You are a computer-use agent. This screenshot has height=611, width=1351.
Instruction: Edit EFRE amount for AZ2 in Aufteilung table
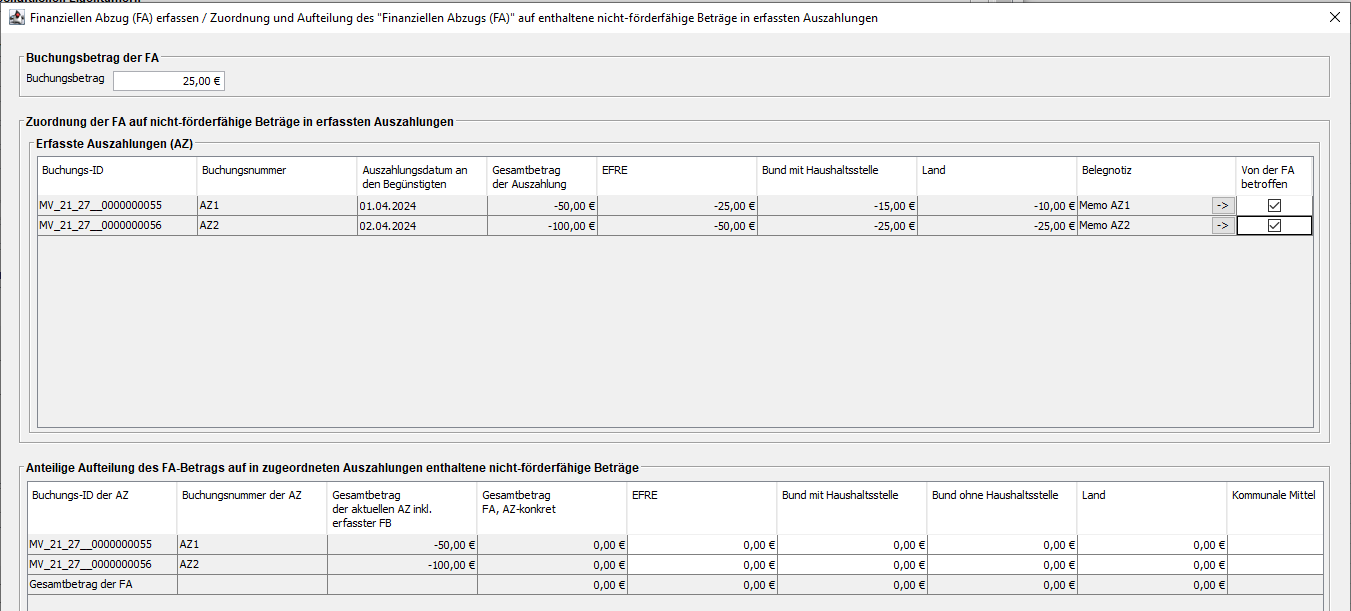coord(702,565)
